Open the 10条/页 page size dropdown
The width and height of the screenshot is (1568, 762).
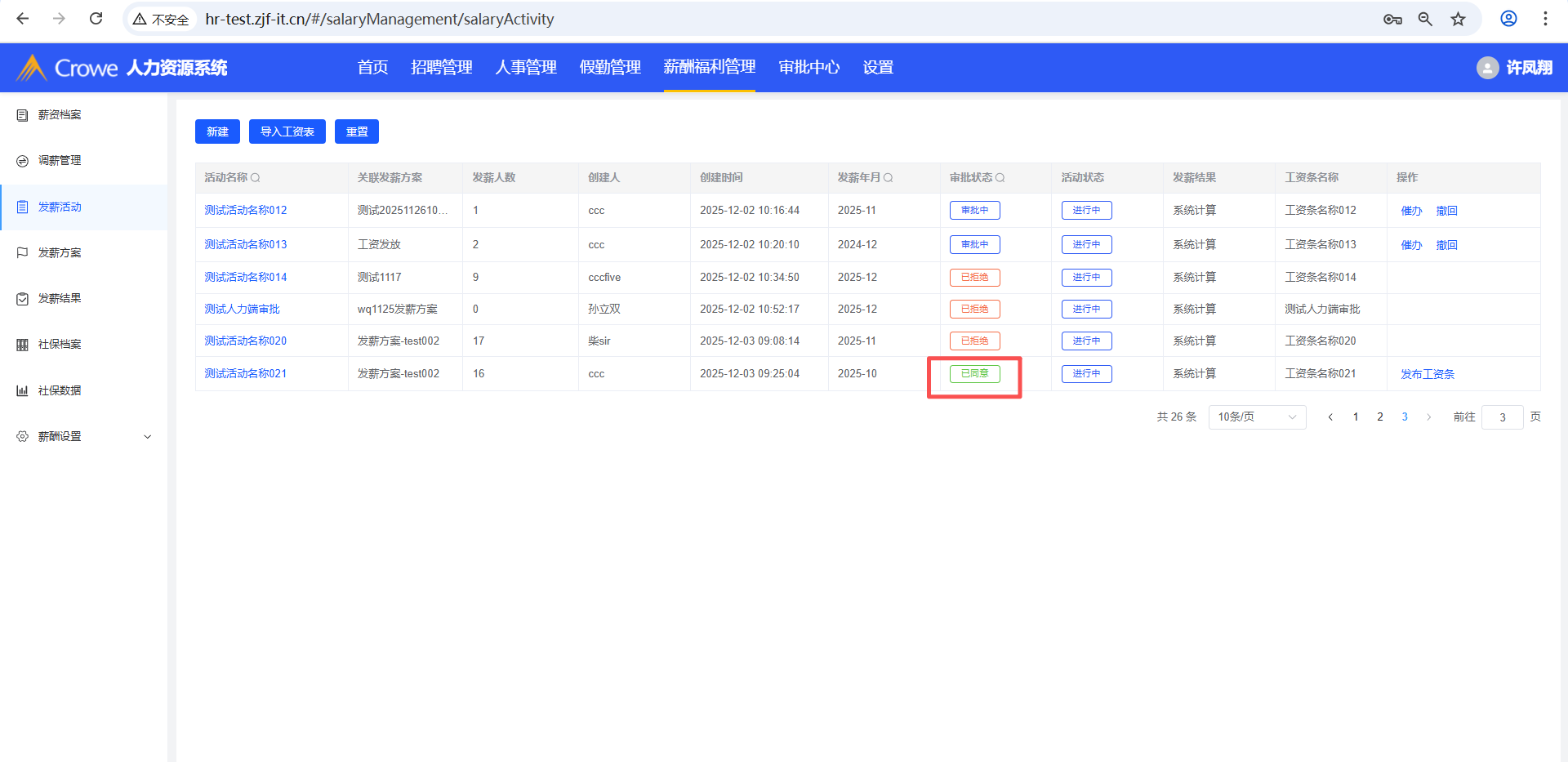(1257, 417)
